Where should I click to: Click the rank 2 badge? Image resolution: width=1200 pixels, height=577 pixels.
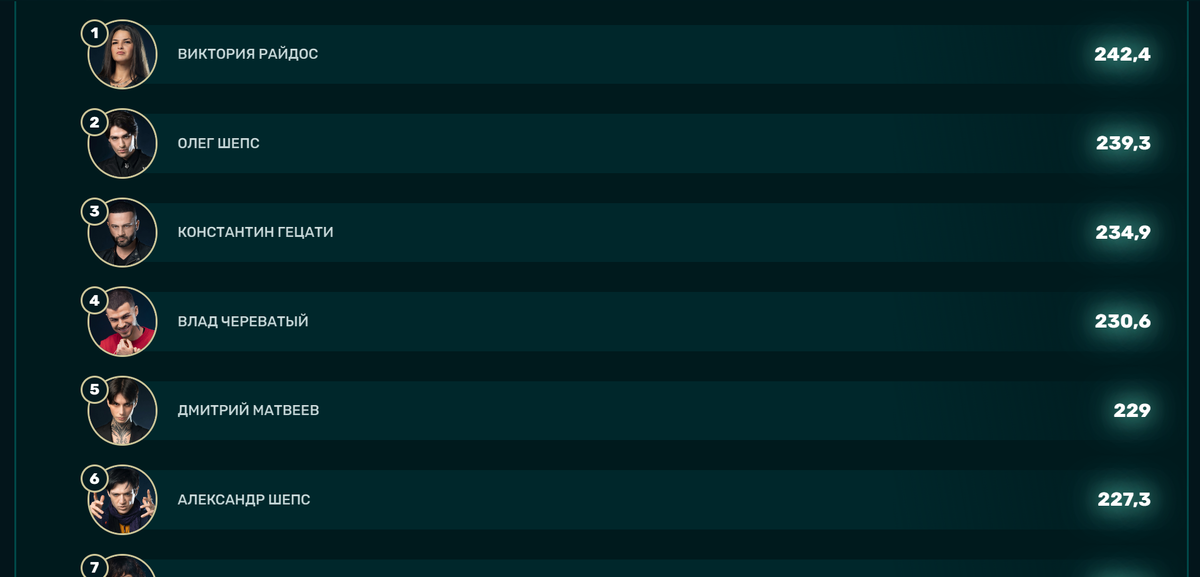(95, 122)
